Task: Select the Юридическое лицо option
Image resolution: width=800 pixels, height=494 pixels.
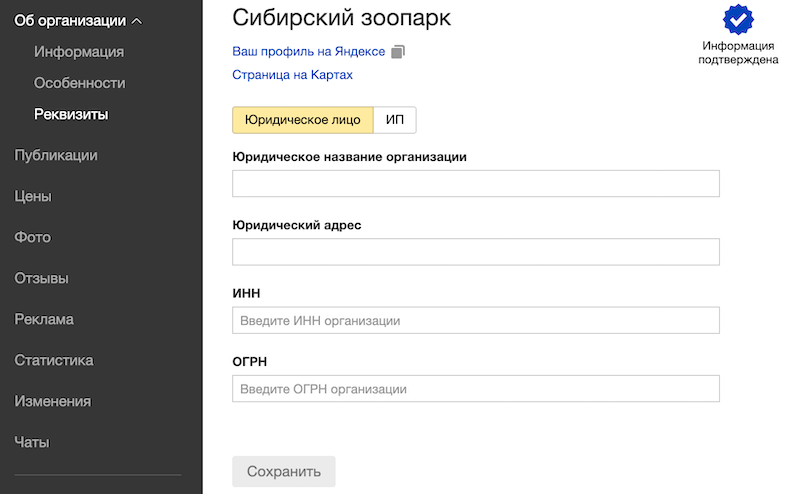Action: pyautogui.click(x=303, y=120)
